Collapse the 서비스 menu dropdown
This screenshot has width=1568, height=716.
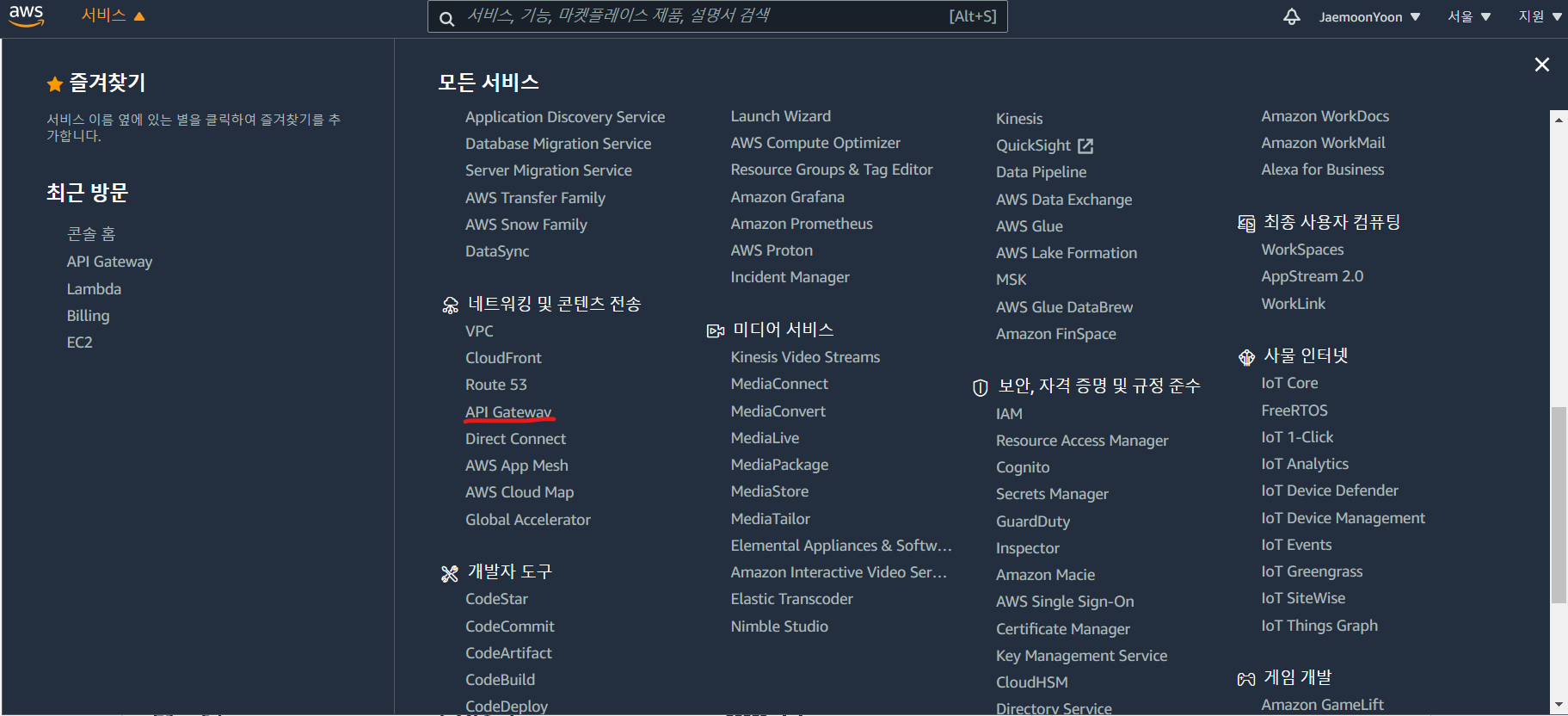[113, 15]
